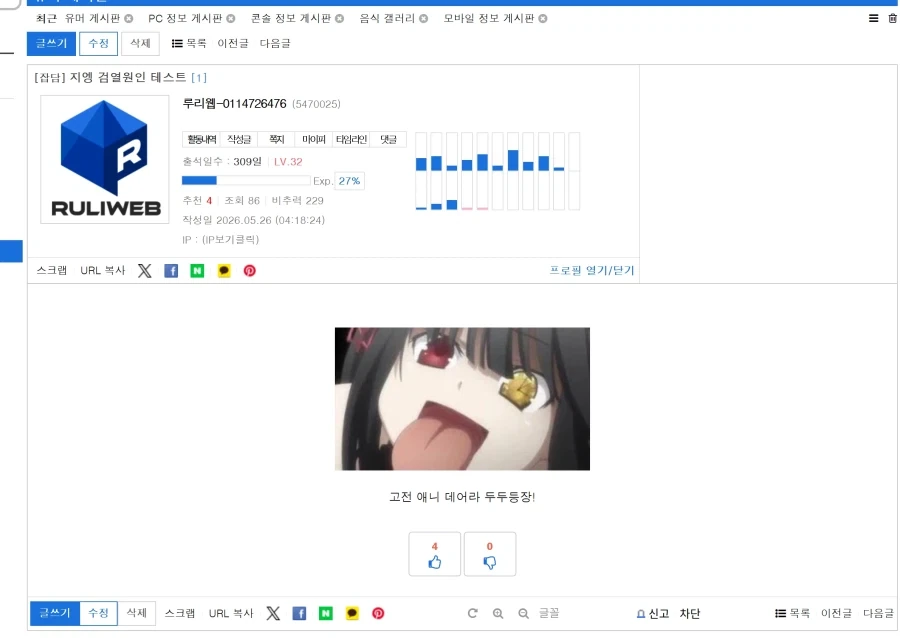Open the PC 정보 게시판 link

click(x=185, y=18)
